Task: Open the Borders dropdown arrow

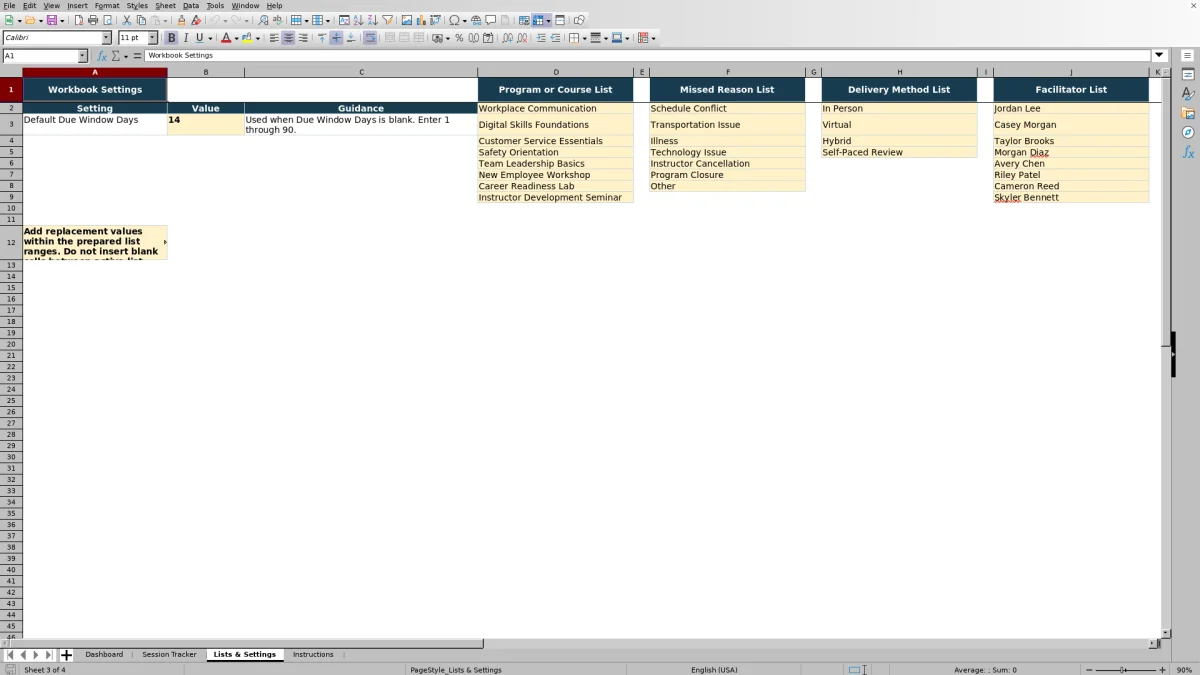Action: [x=584, y=38]
